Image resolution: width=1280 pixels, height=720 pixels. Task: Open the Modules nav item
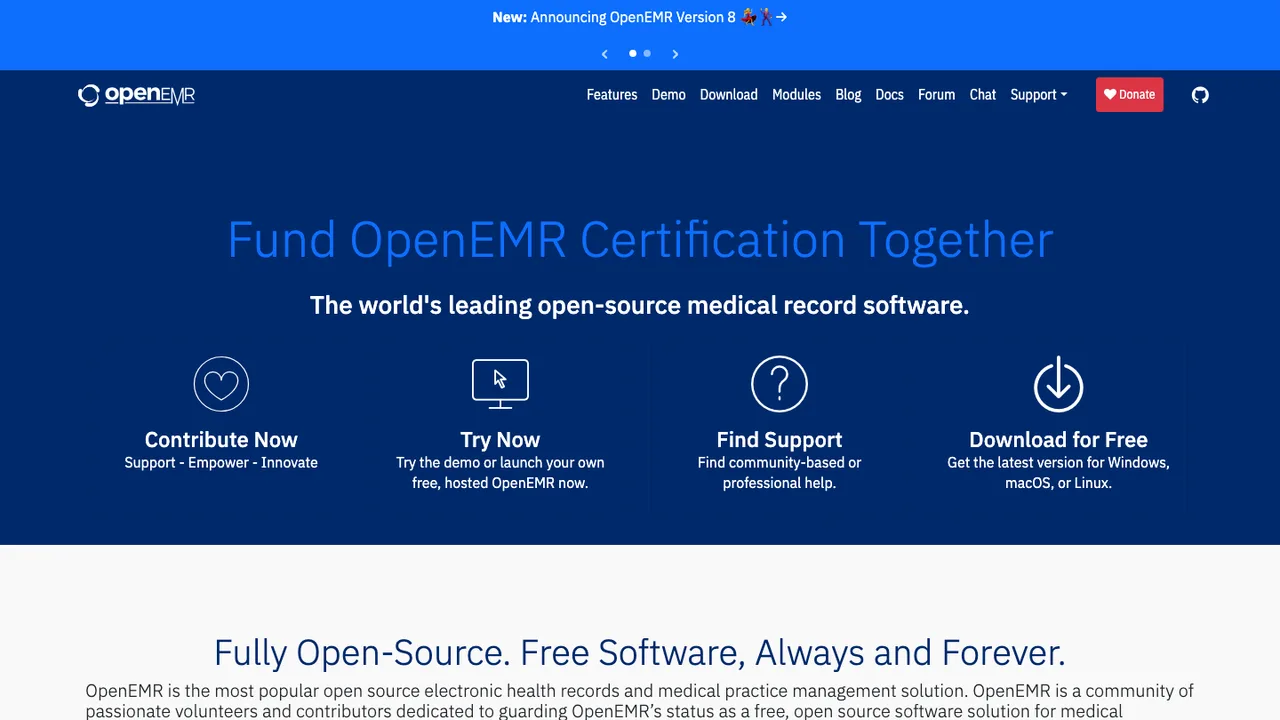coord(797,95)
